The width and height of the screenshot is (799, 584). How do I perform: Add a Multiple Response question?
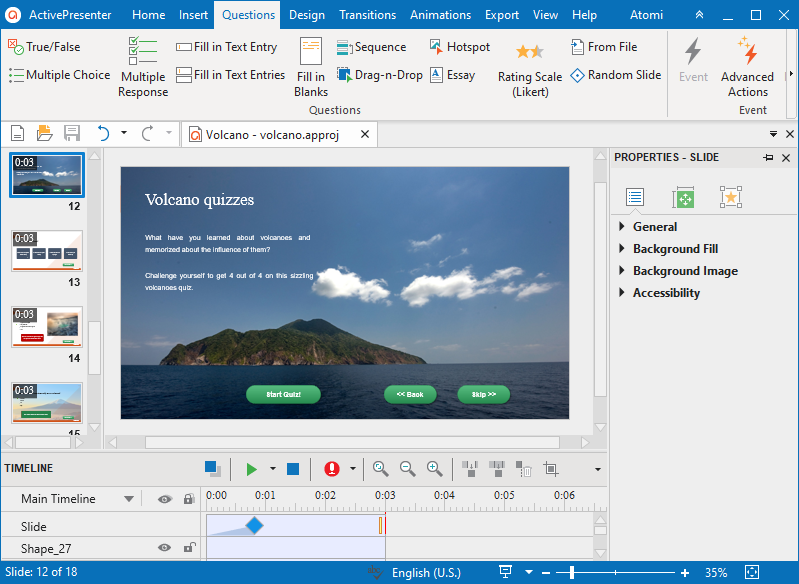click(143, 67)
